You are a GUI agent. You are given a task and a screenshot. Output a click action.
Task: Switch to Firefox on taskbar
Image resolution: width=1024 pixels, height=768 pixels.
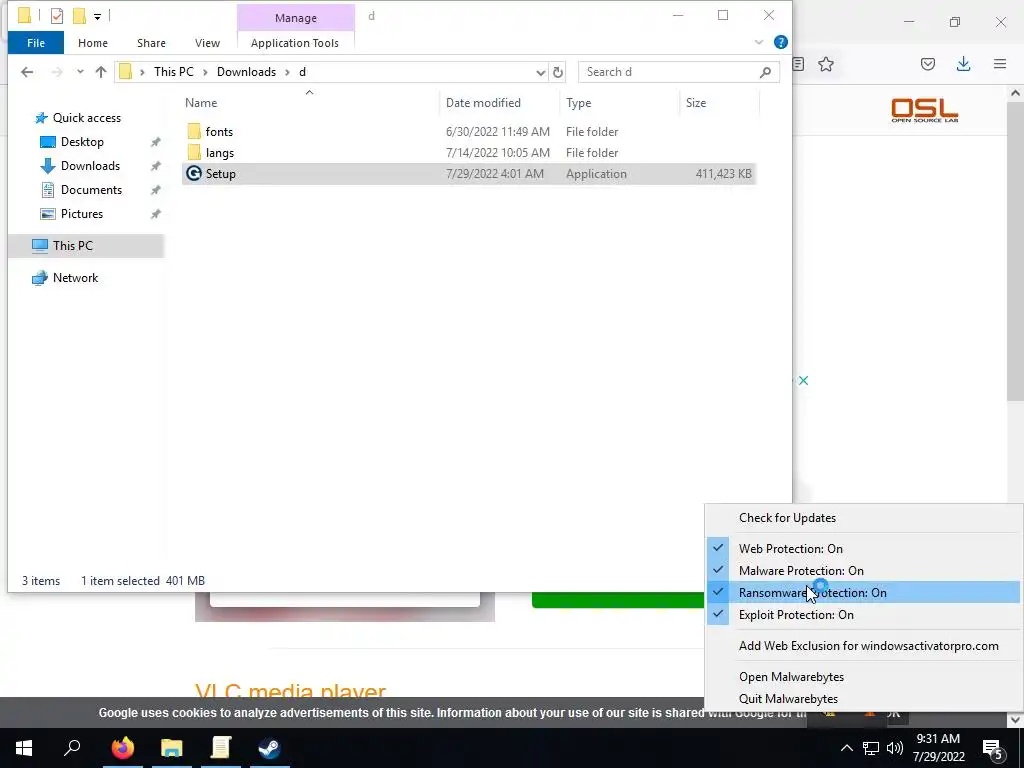tap(122, 748)
